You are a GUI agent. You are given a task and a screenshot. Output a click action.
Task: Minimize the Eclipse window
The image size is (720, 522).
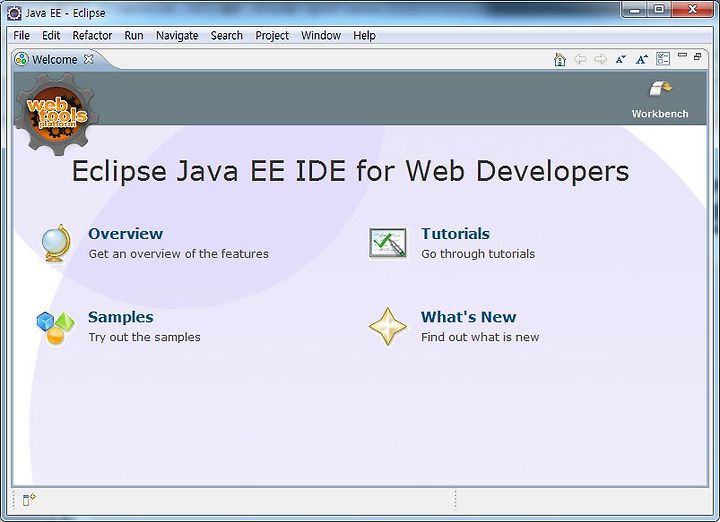tap(635, 10)
